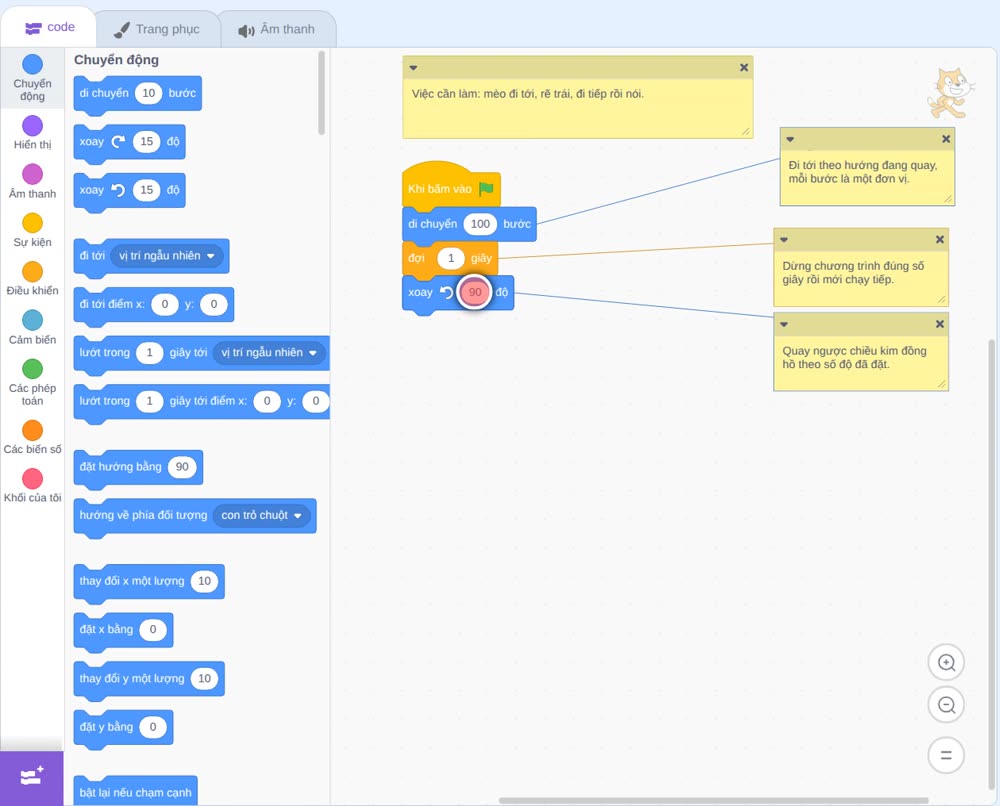The height and width of the screenshot is (806, 1000).
Task: Collapse the 'Đi tới theo hướng' comment
Action: click(x=790, y=139)
